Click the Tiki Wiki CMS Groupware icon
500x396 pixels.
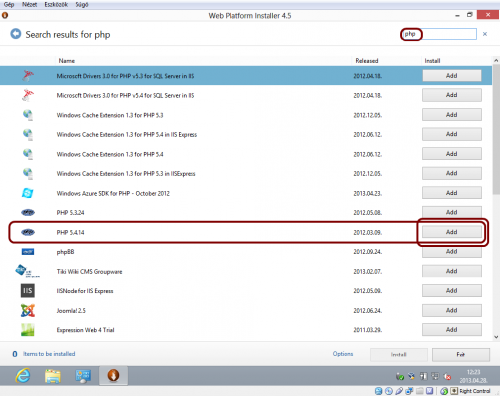pos(27,271)
